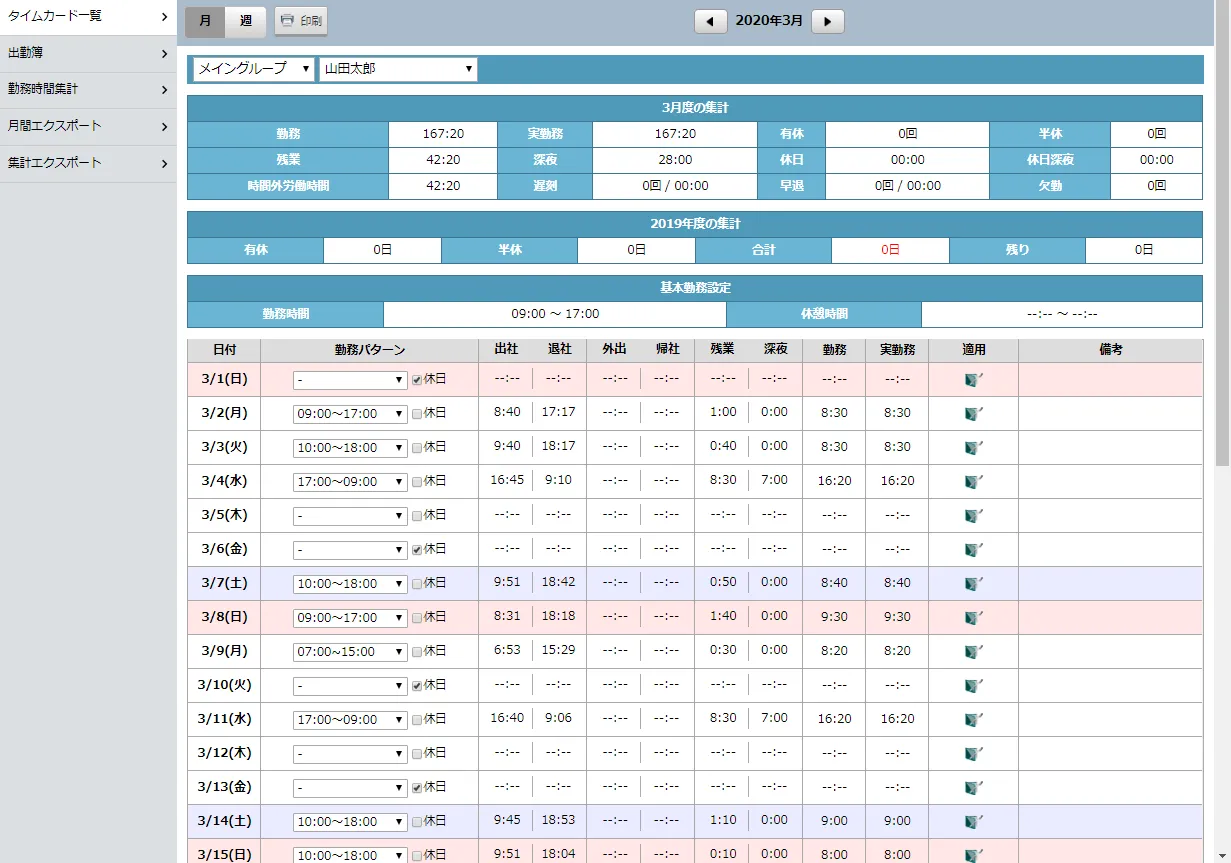
Task: Expand work pattern dropdown for 3/3(火)
Action: tap(350, 448)
